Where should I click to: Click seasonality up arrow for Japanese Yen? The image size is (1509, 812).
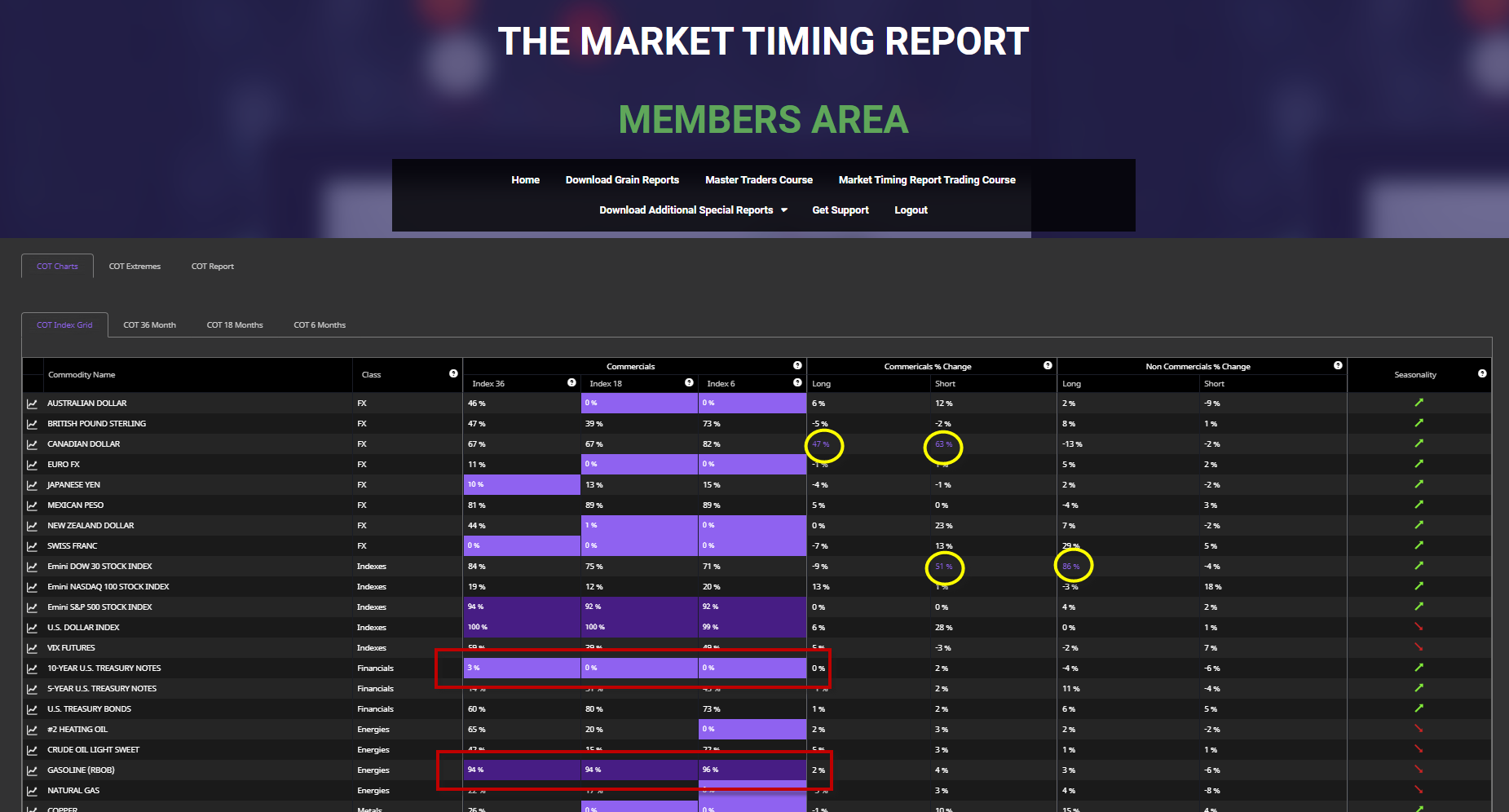(1419, 484)
